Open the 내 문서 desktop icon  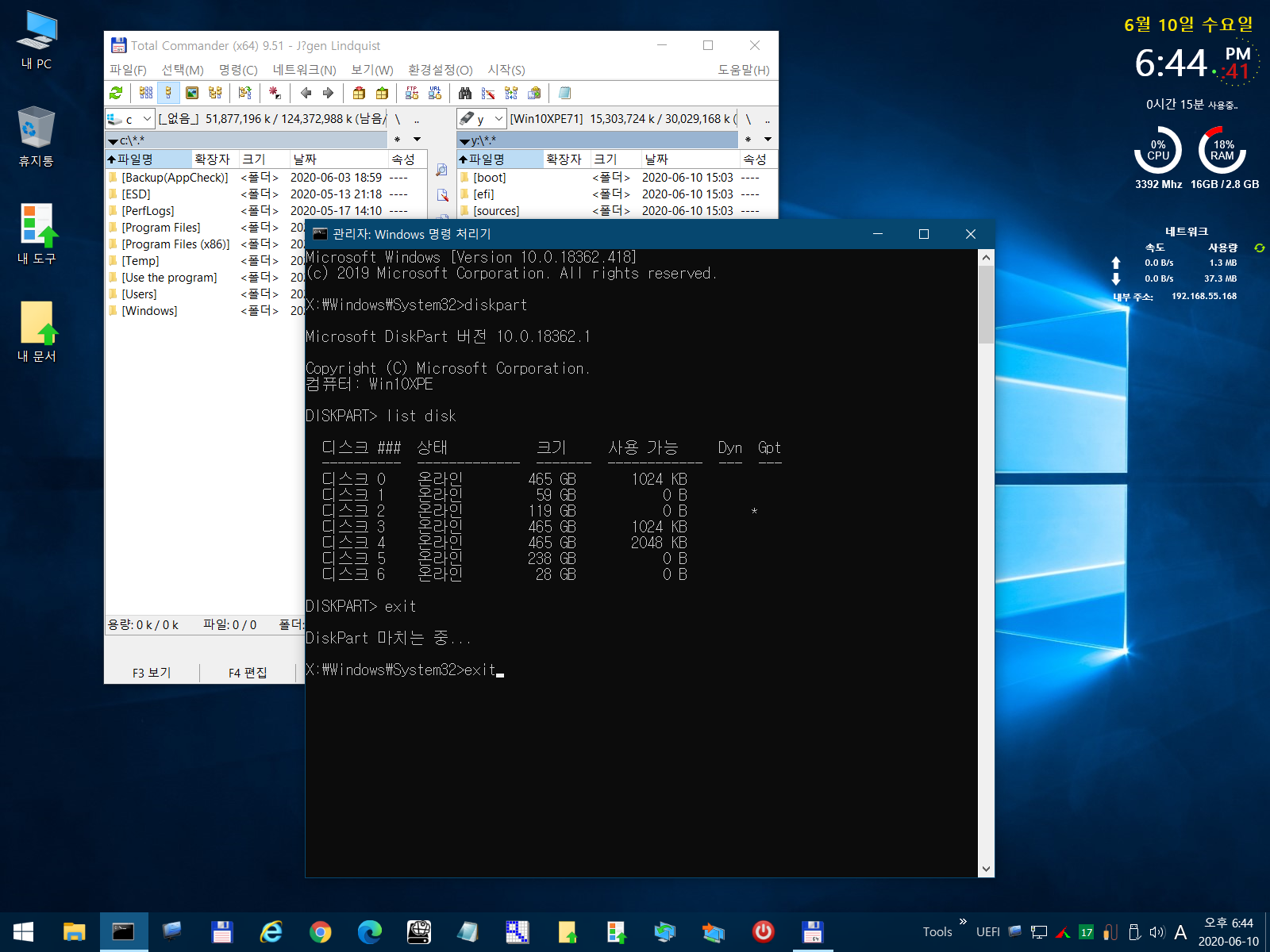tap(37, 332)
